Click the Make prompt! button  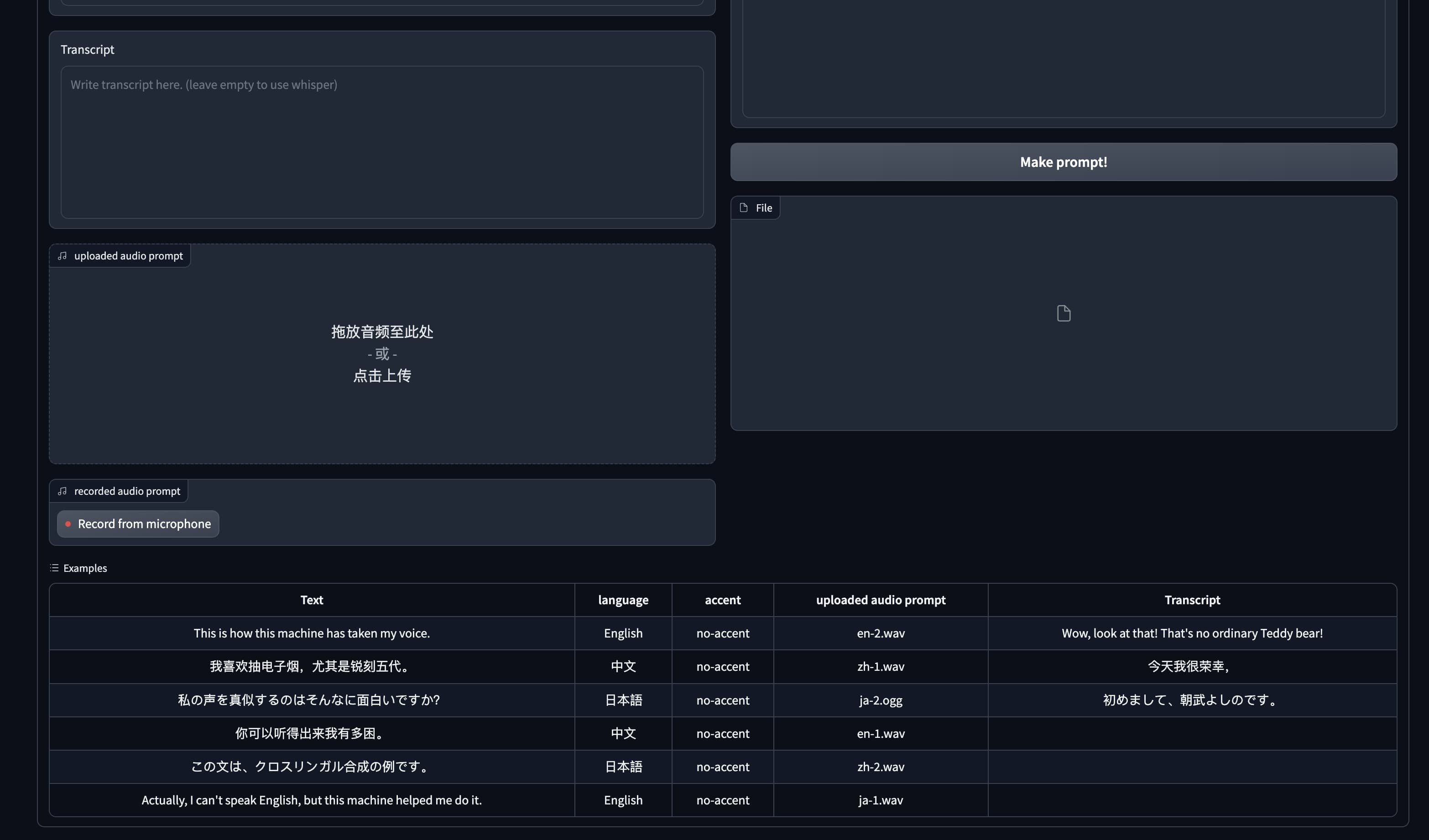pos(1063,162)
